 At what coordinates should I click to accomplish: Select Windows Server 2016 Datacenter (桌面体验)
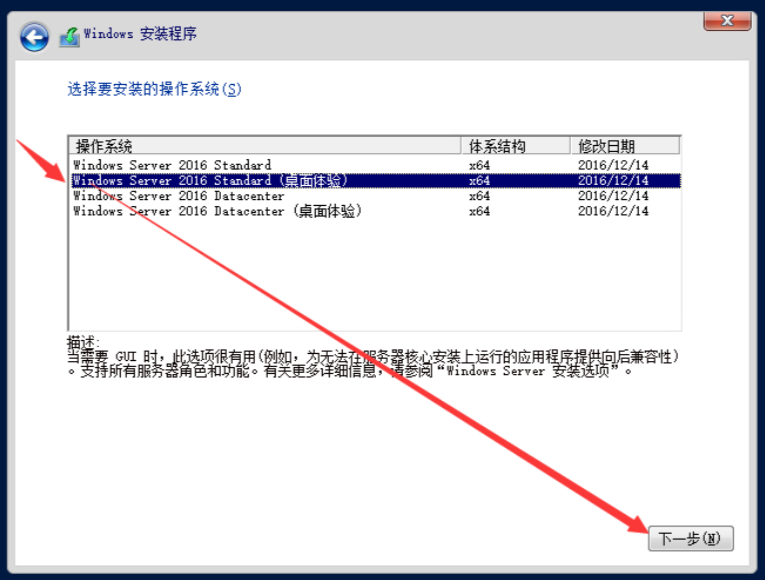tap(375, 211)
